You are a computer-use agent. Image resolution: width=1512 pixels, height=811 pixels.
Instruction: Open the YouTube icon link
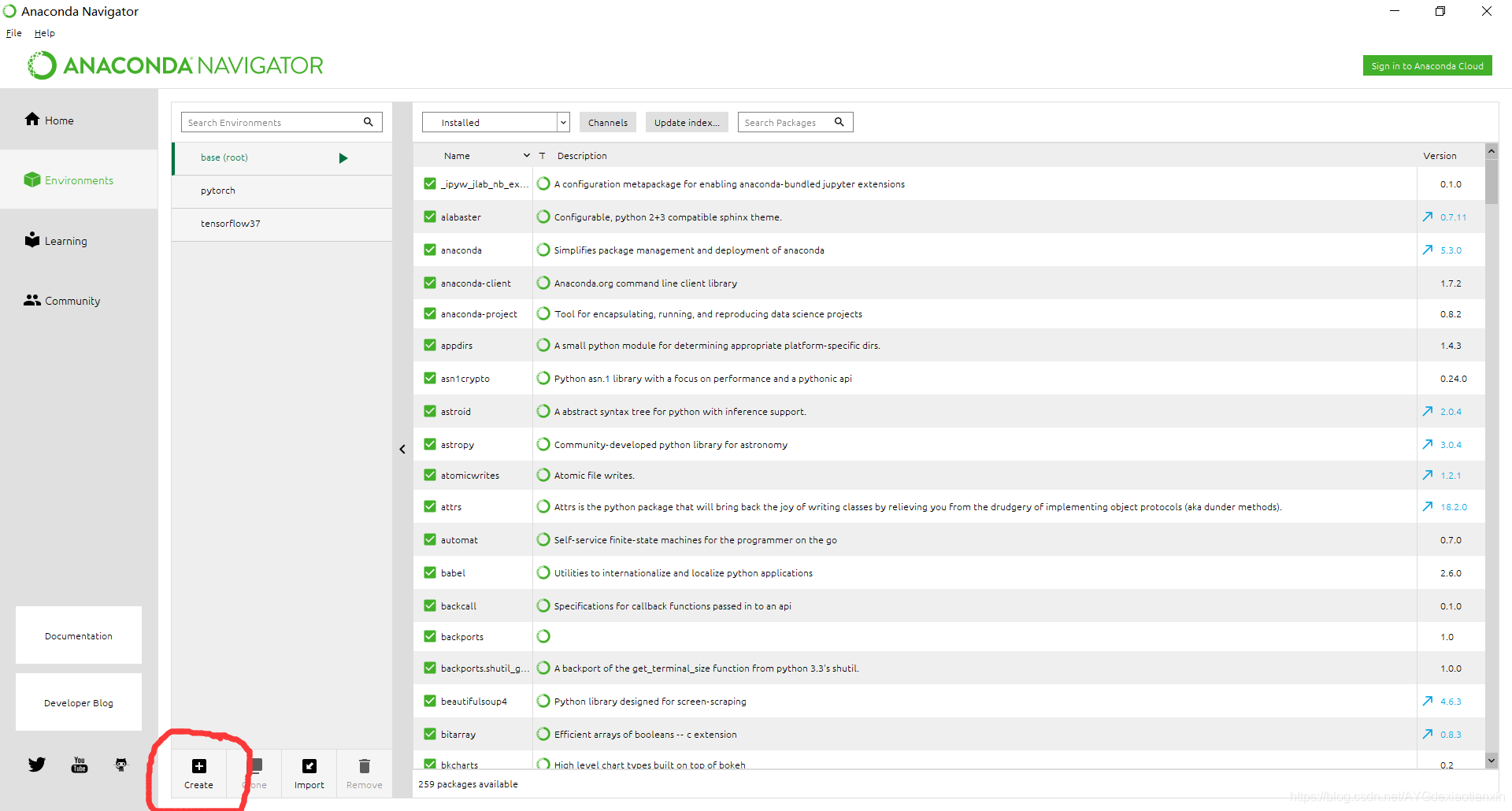(80, 765)
